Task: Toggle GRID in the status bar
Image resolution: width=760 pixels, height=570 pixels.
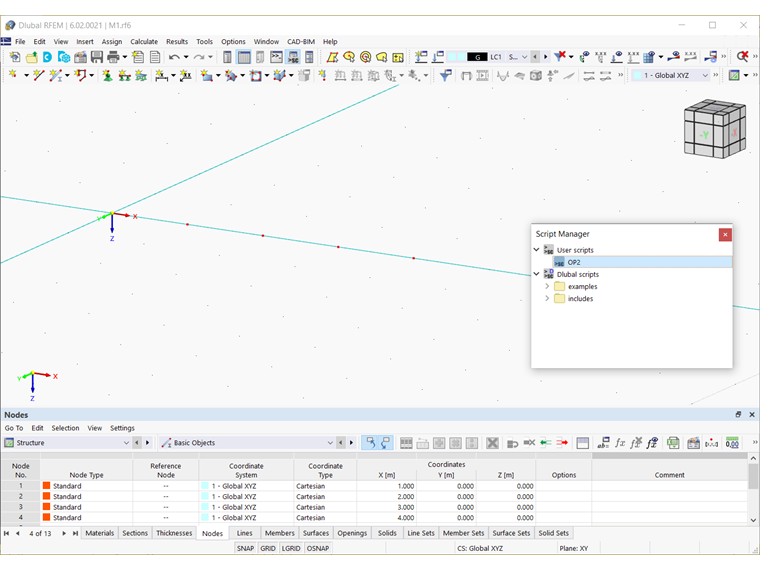Action: pyautogui.click(x=268, y=548)
